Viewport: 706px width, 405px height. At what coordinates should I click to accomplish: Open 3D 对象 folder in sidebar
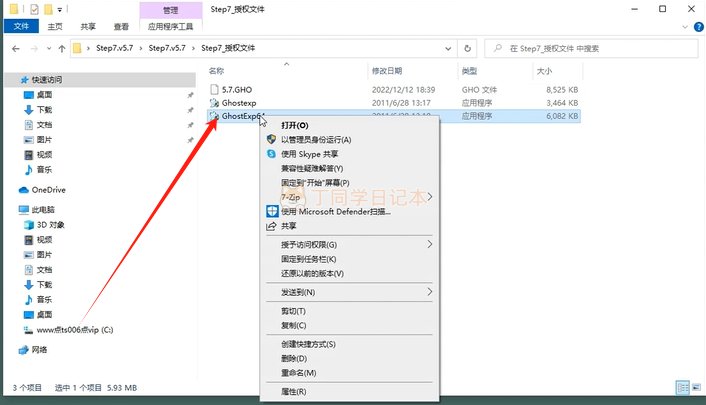click(49, 225)
